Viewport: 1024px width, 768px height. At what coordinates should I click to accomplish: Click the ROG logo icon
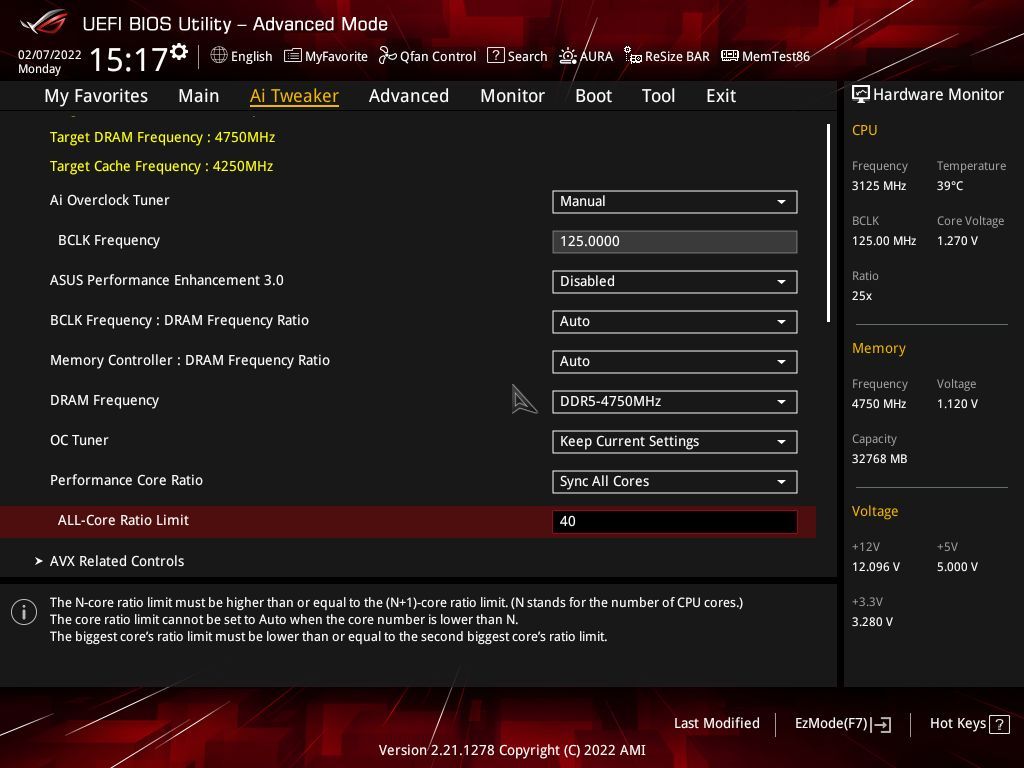tap(44, 23)
